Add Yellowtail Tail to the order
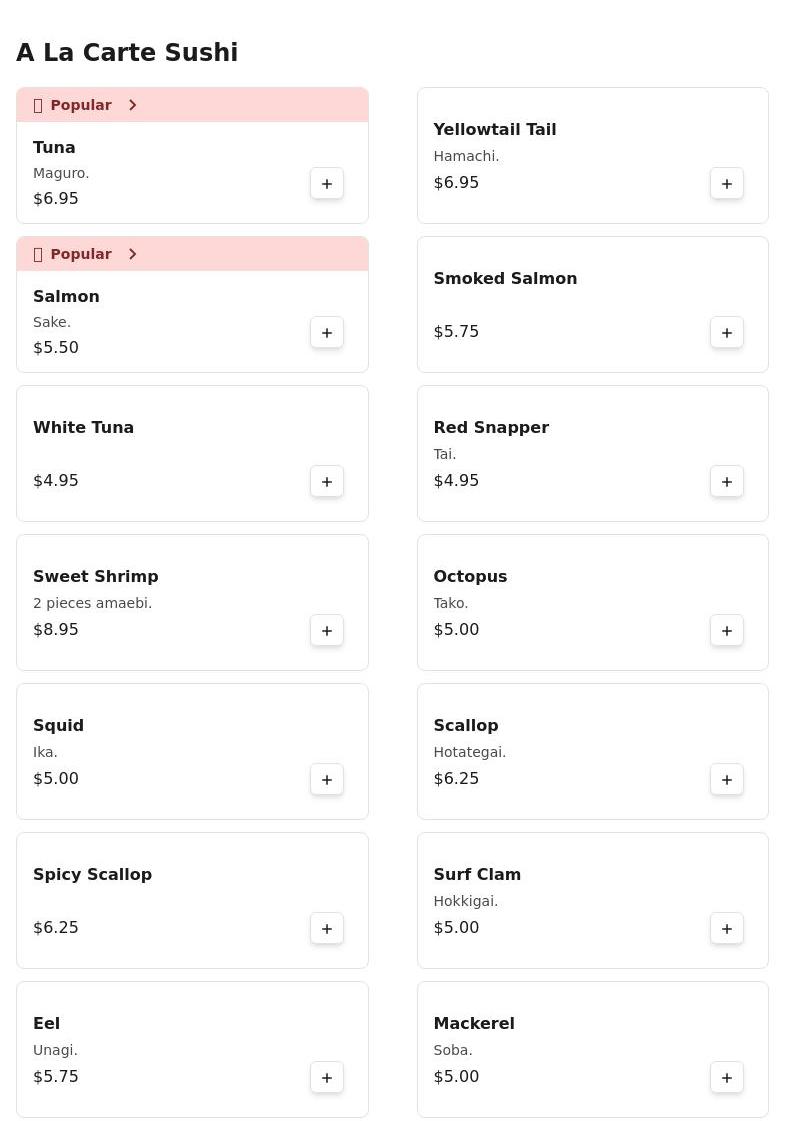This screenshot has height=1121, width=785. 727,184
